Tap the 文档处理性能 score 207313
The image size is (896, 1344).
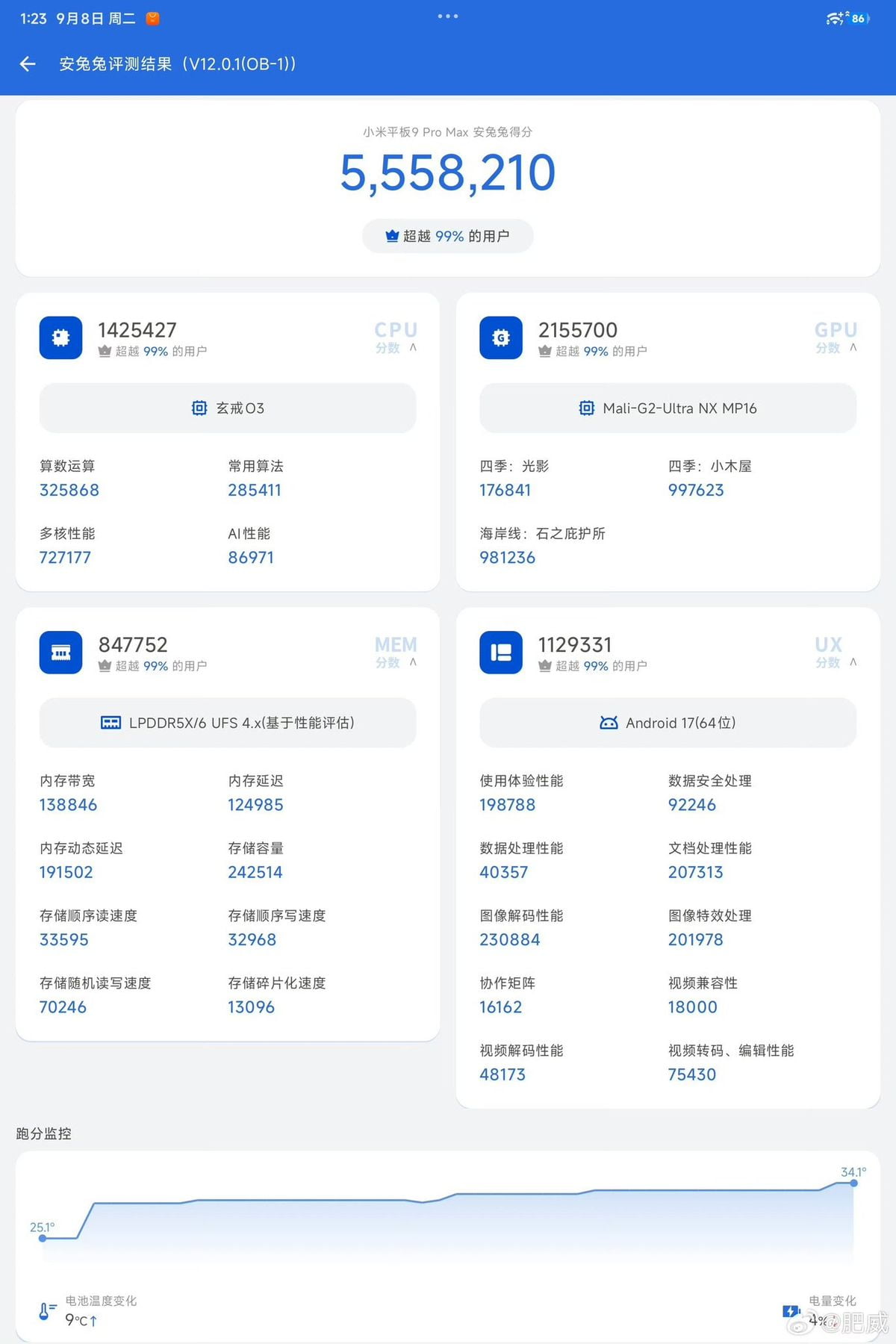pos(696,872)
